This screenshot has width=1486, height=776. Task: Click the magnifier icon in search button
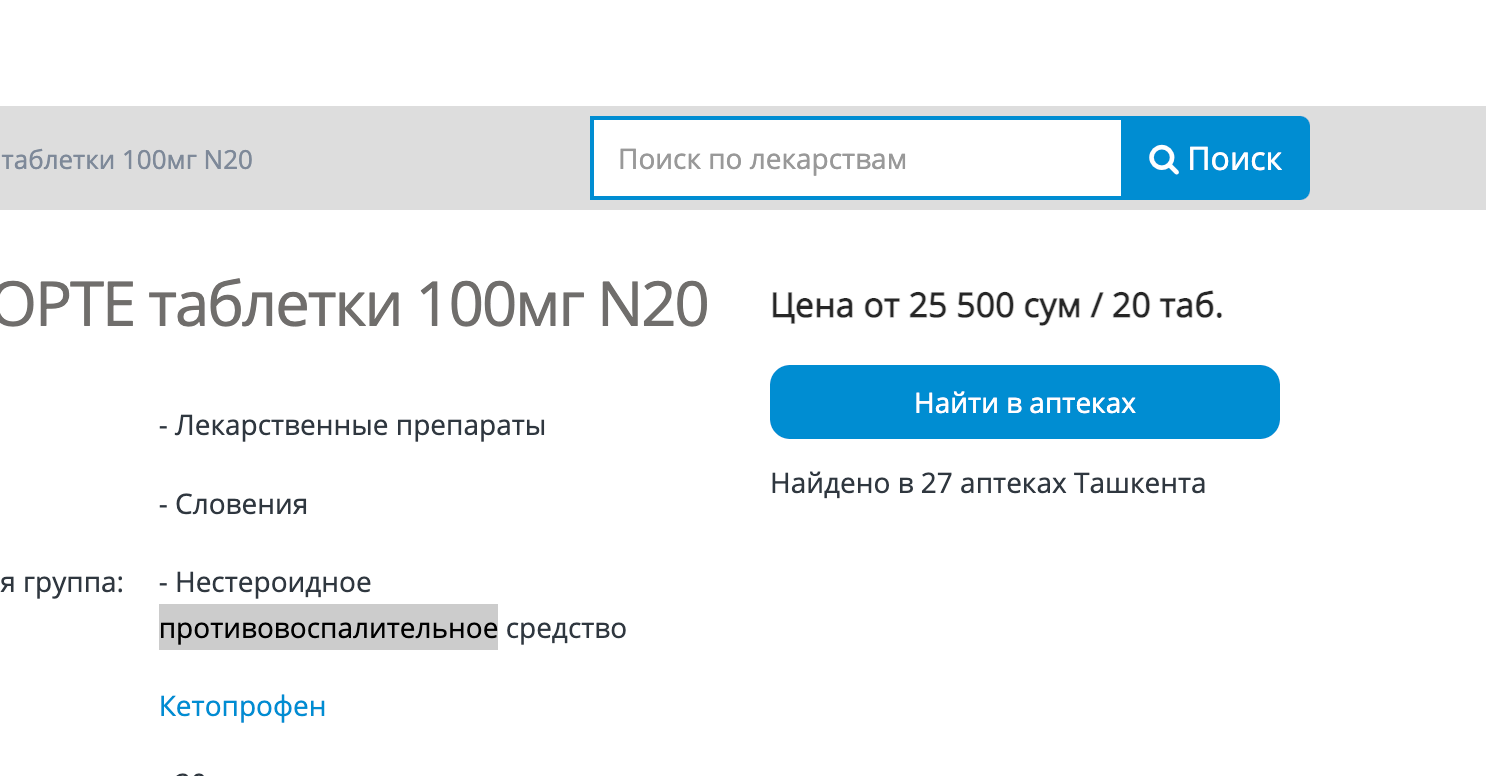(1164, 159)
